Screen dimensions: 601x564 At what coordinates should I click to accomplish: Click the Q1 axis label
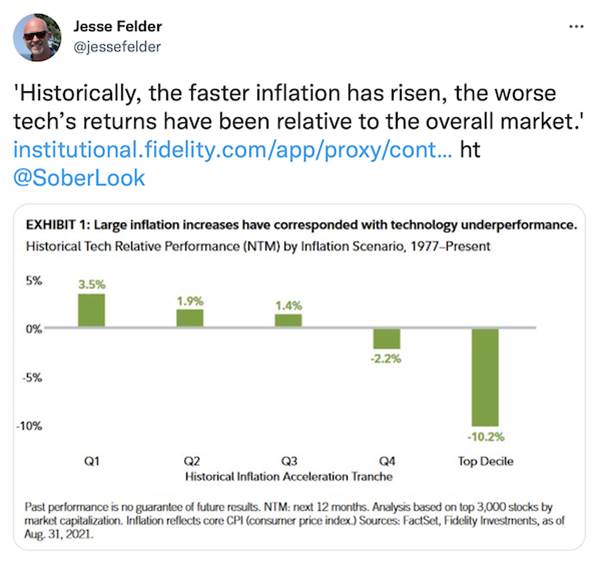[92, 461]
